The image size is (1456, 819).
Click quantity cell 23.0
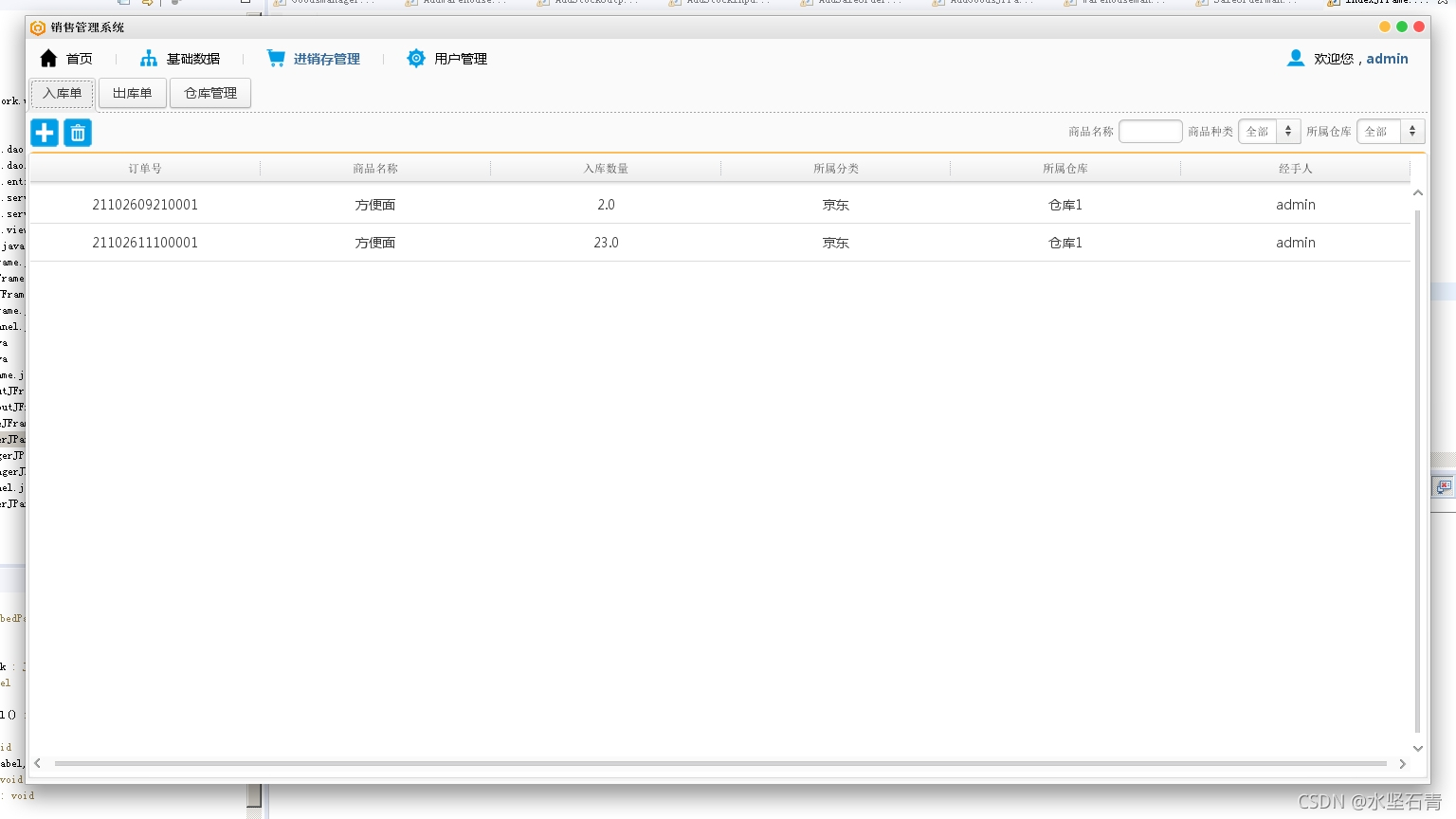coord(607,243)
